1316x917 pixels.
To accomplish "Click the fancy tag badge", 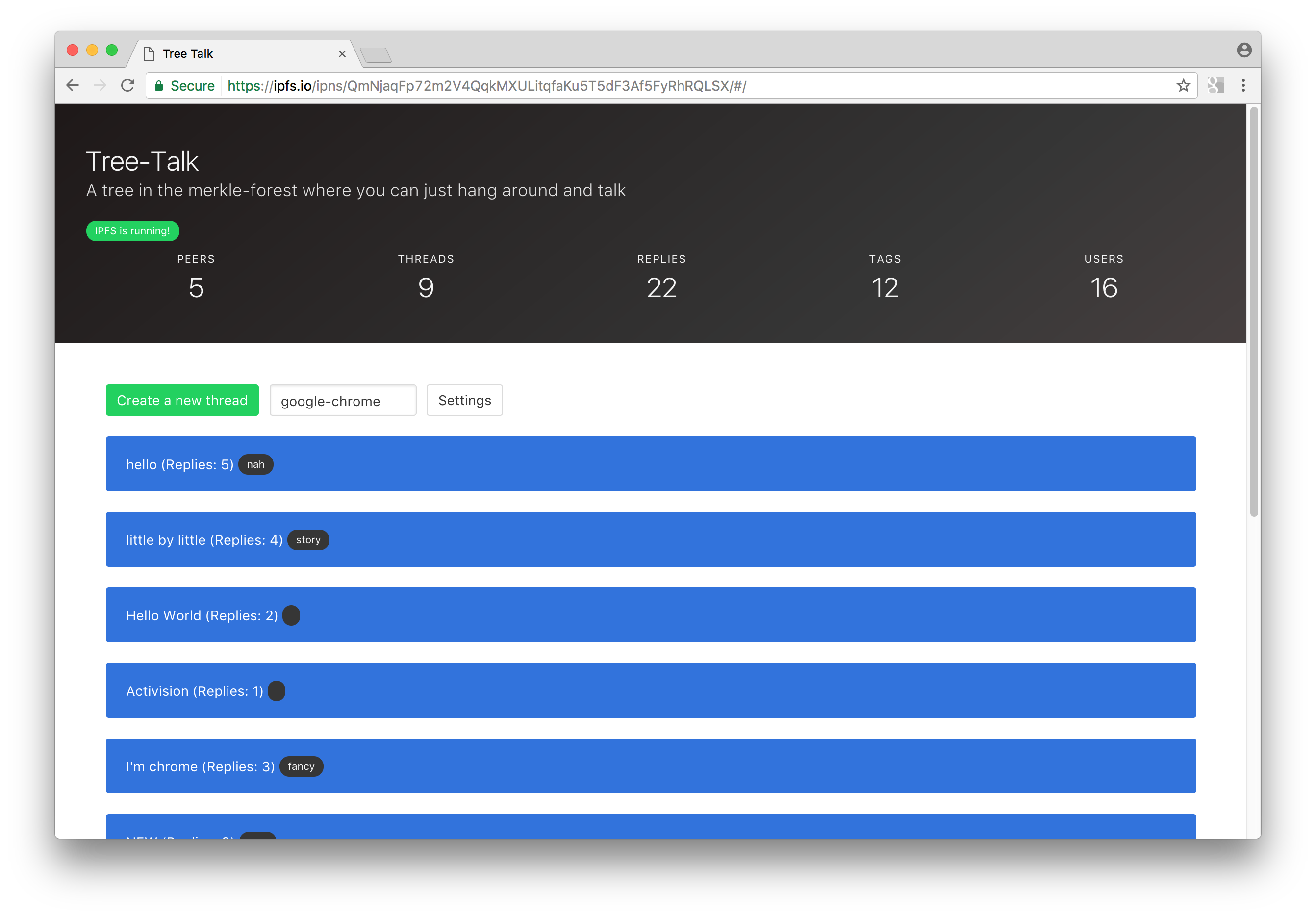I will tap(301, 766).
